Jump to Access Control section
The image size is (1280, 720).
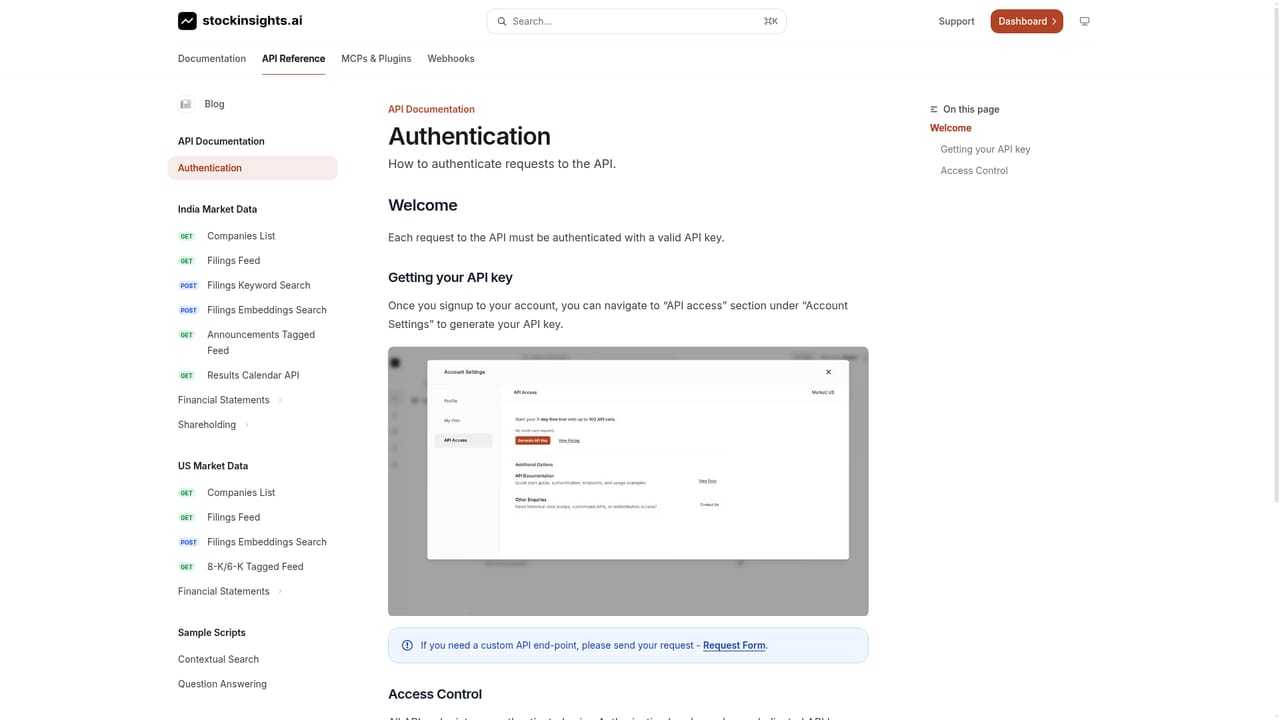tap(974, 171)
